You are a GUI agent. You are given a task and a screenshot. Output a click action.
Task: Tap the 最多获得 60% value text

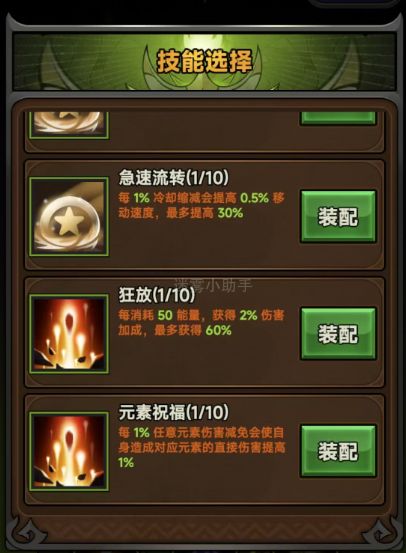193,330
